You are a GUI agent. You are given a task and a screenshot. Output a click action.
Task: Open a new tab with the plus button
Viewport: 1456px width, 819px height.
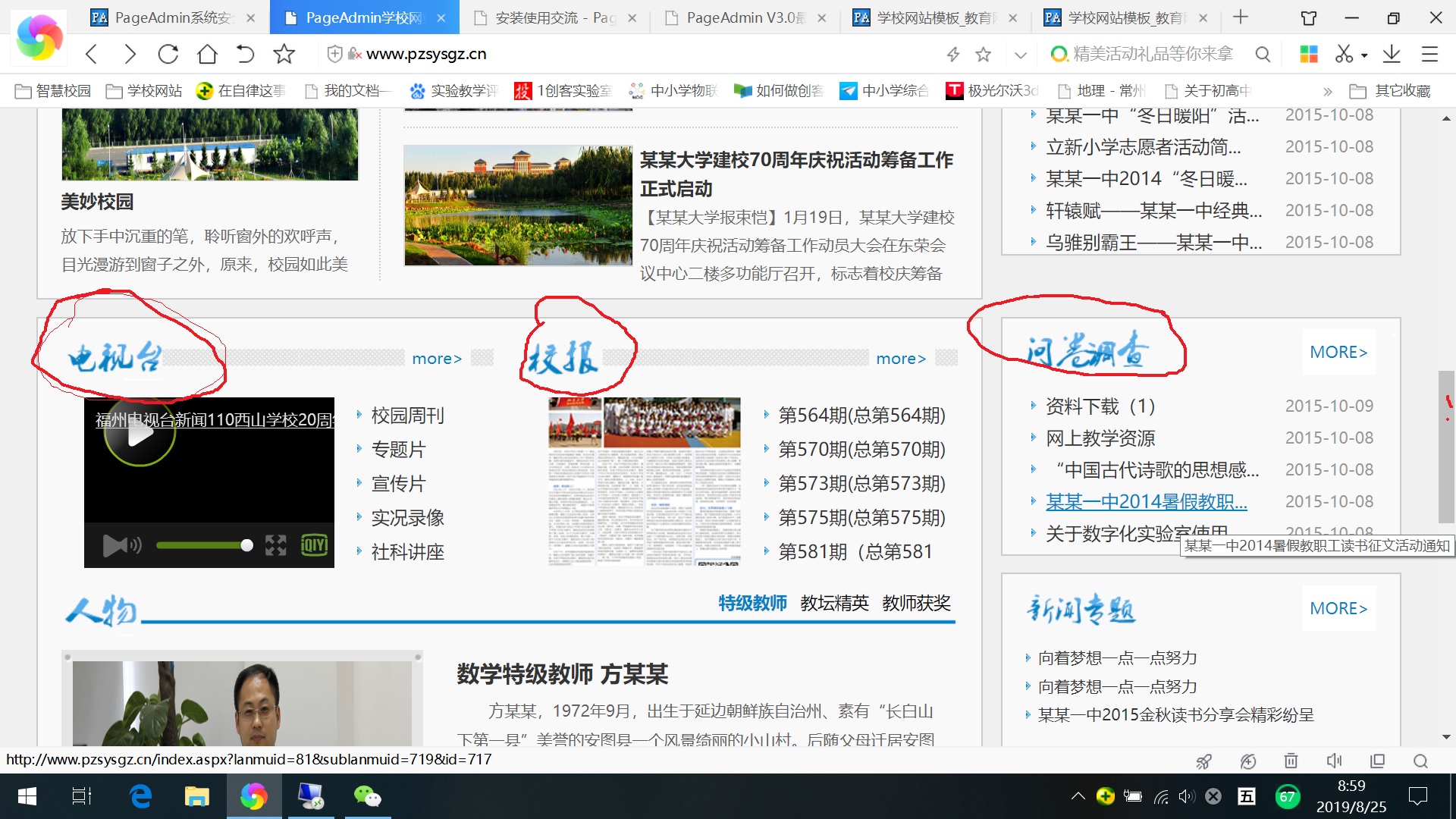pyautogui.click(x=1241, y=17)
